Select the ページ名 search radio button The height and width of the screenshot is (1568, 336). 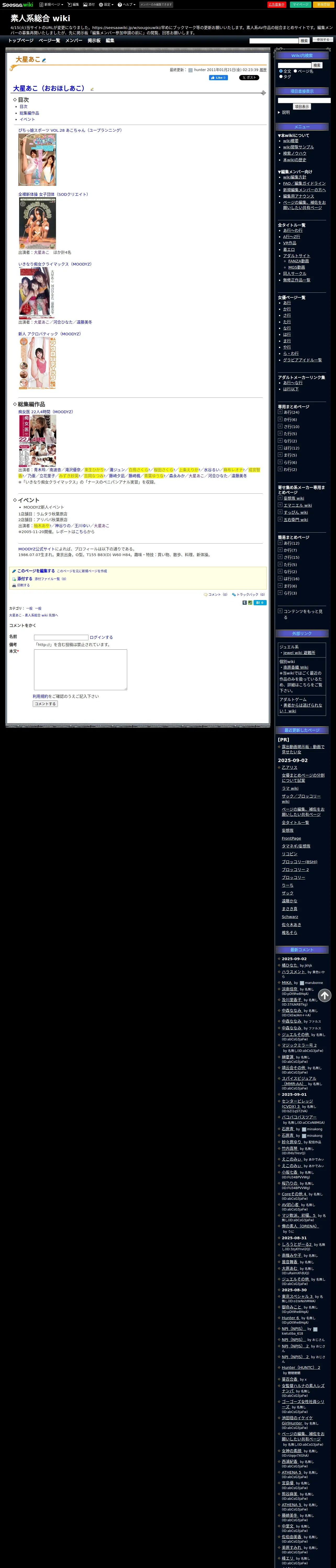point(295,71)
